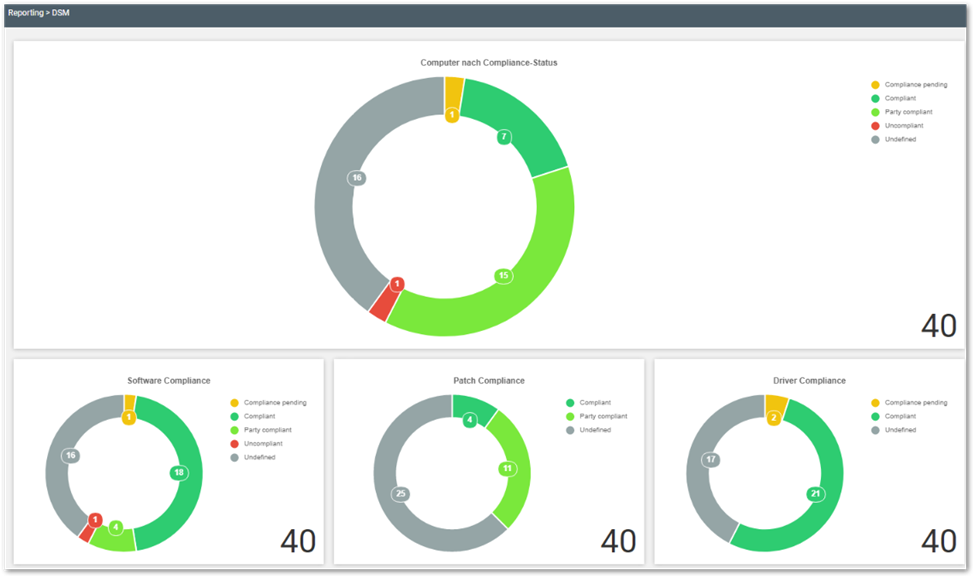Toggle Uncompliant in the main chart legend
The width and height of the screenshot is (974, 577).
click(898, 125)
